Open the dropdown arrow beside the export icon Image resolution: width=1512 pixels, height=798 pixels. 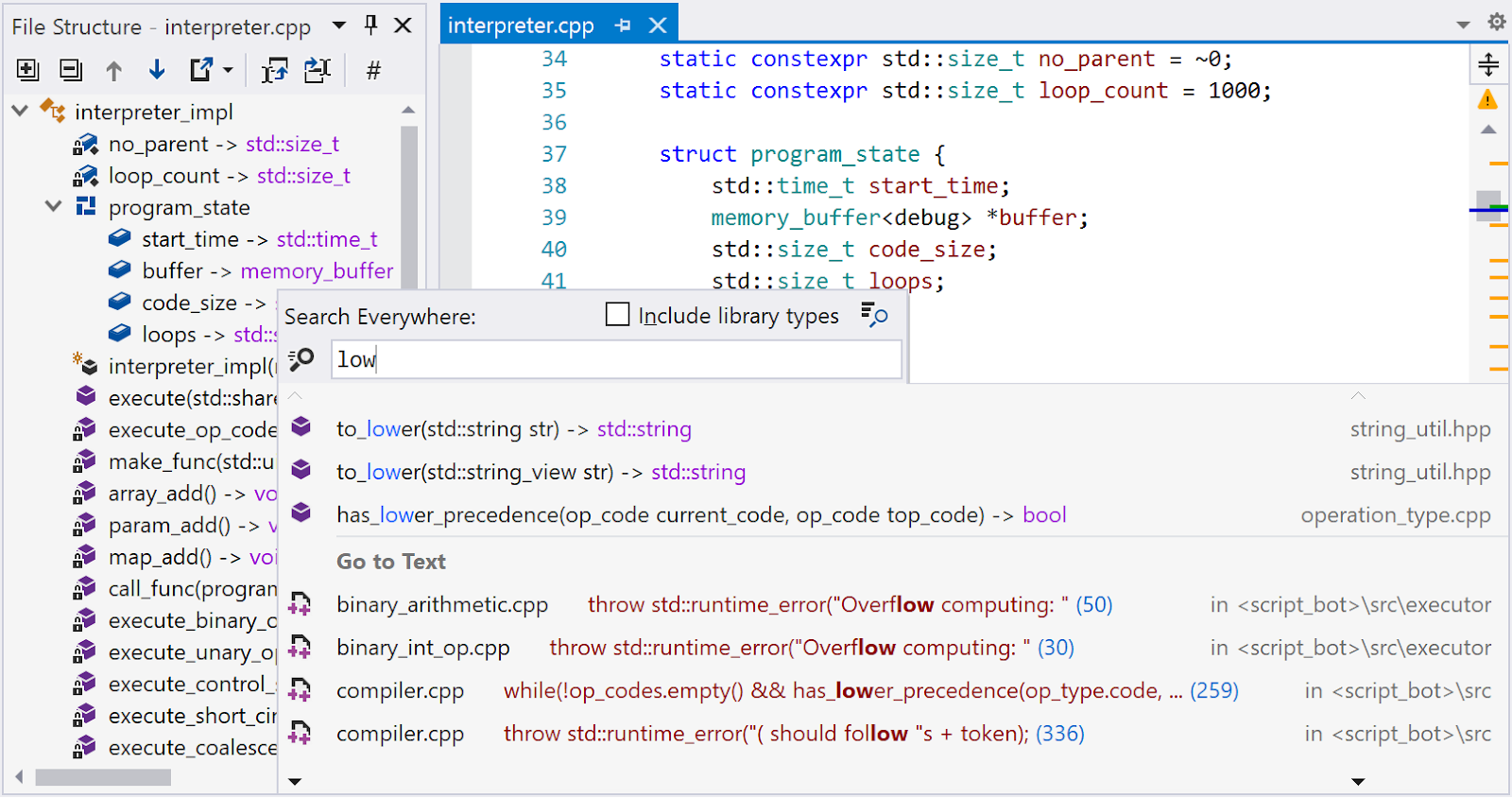point(228,71)
